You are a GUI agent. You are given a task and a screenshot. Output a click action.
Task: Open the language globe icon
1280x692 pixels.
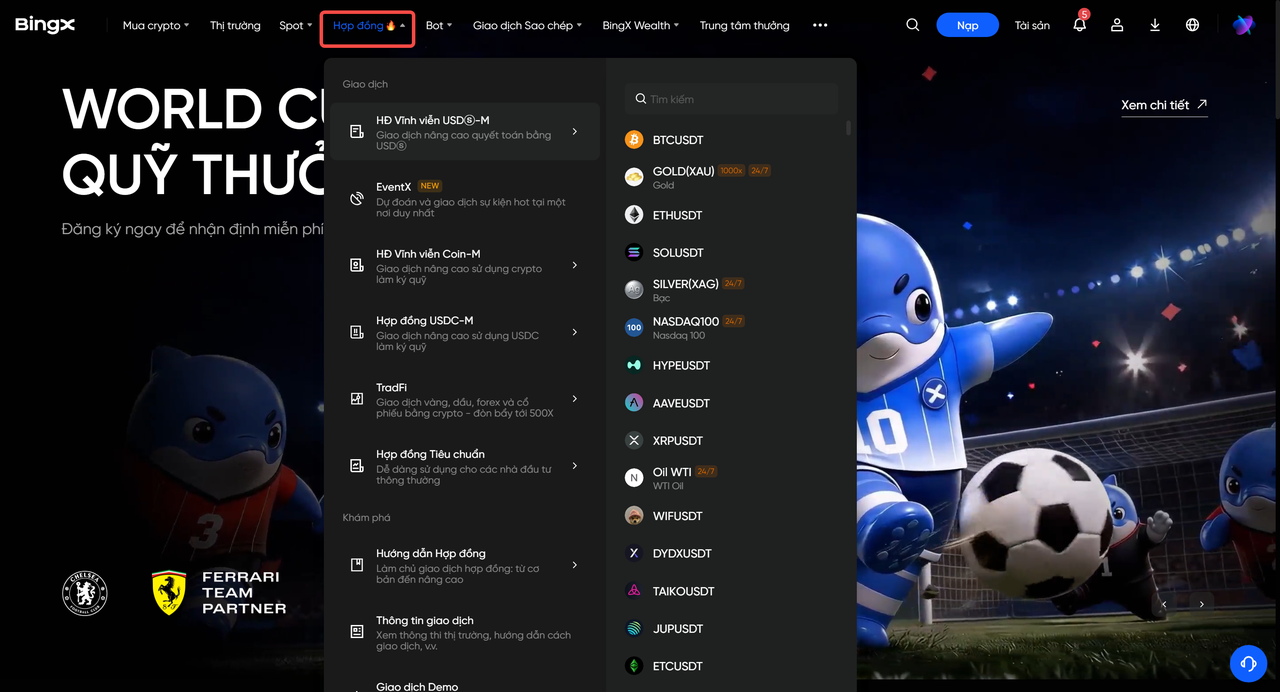[1192, 25]
